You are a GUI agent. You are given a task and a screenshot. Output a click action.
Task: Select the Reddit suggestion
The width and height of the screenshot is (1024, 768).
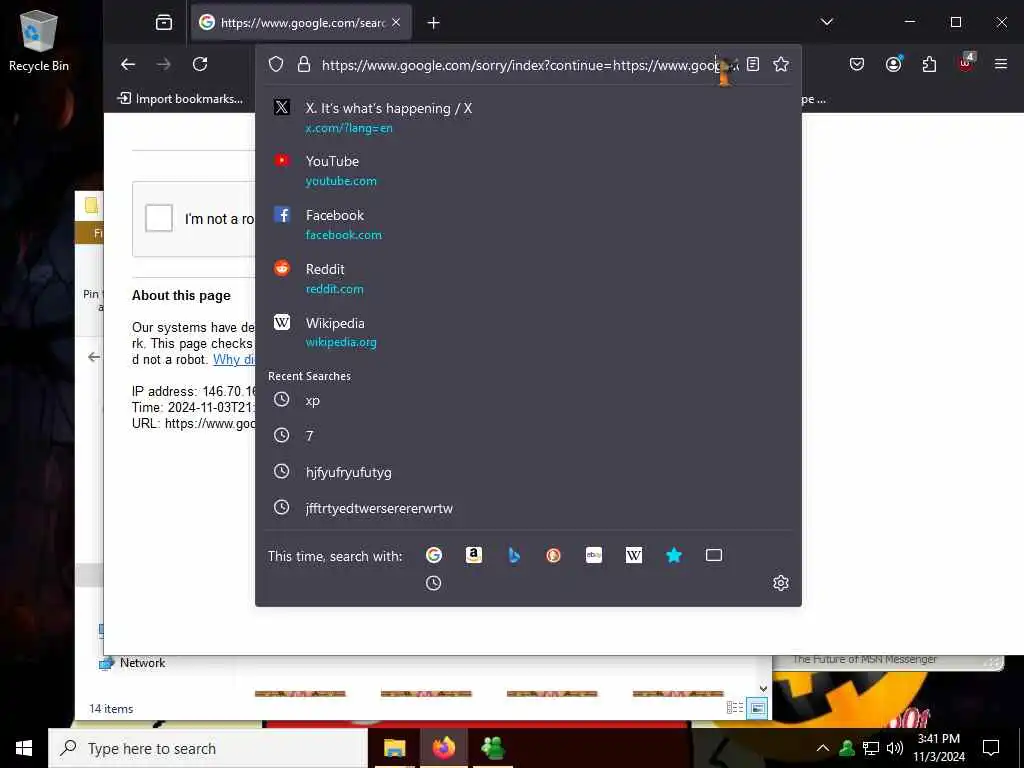point(528,278)
